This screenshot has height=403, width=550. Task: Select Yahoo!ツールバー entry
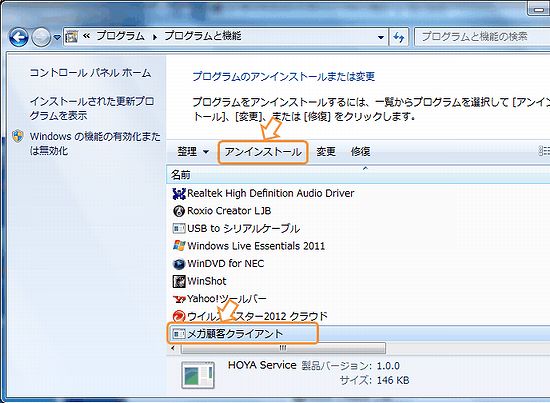(227, 299)
